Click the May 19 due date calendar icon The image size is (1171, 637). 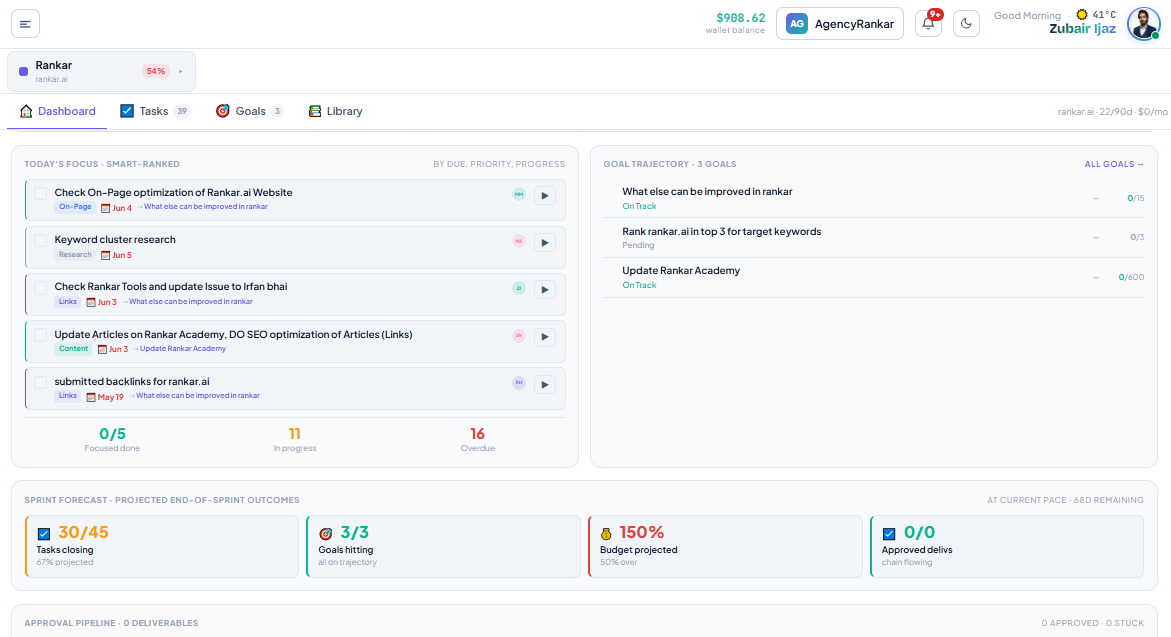(90, 397)
